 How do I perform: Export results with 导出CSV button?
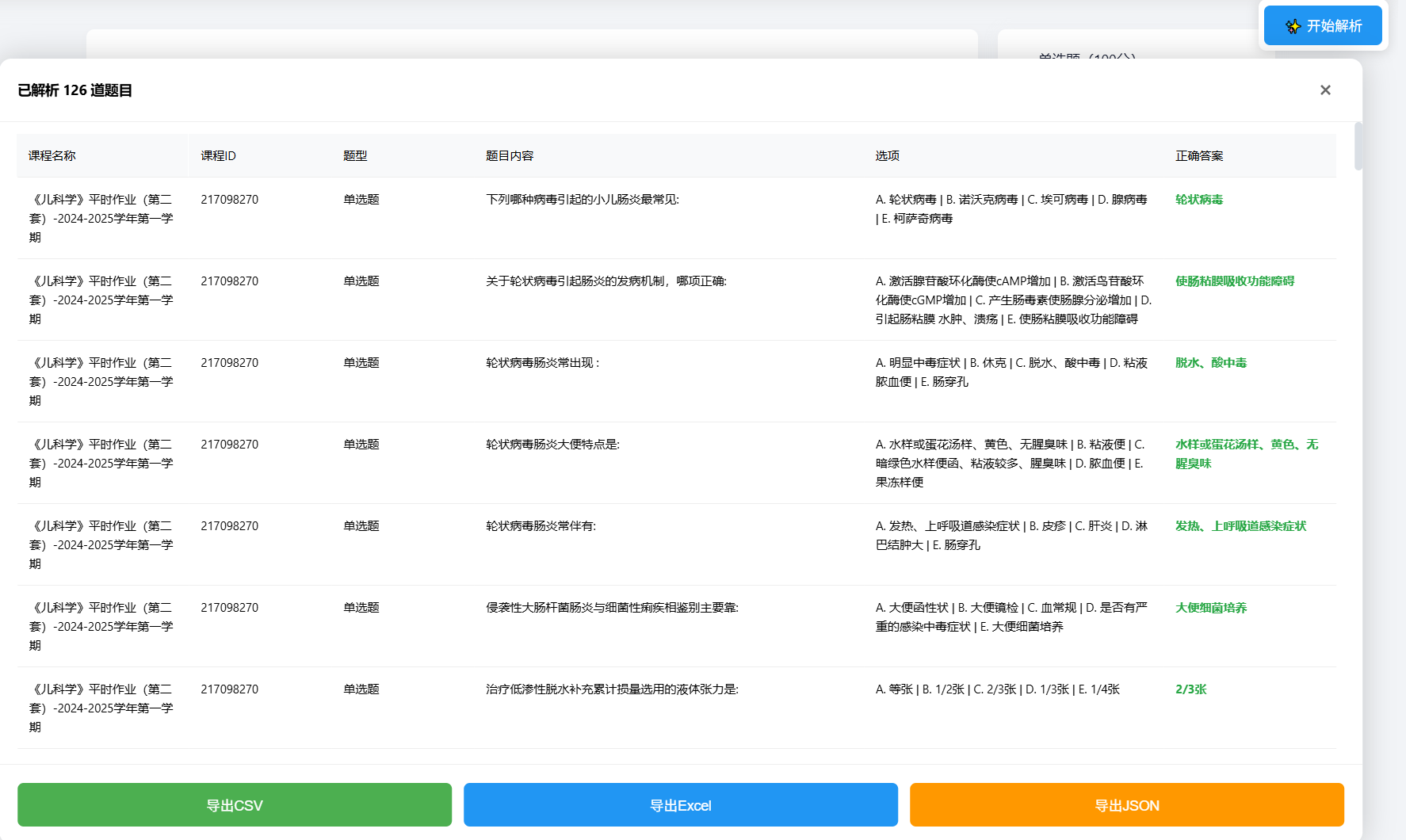[235, 805]
